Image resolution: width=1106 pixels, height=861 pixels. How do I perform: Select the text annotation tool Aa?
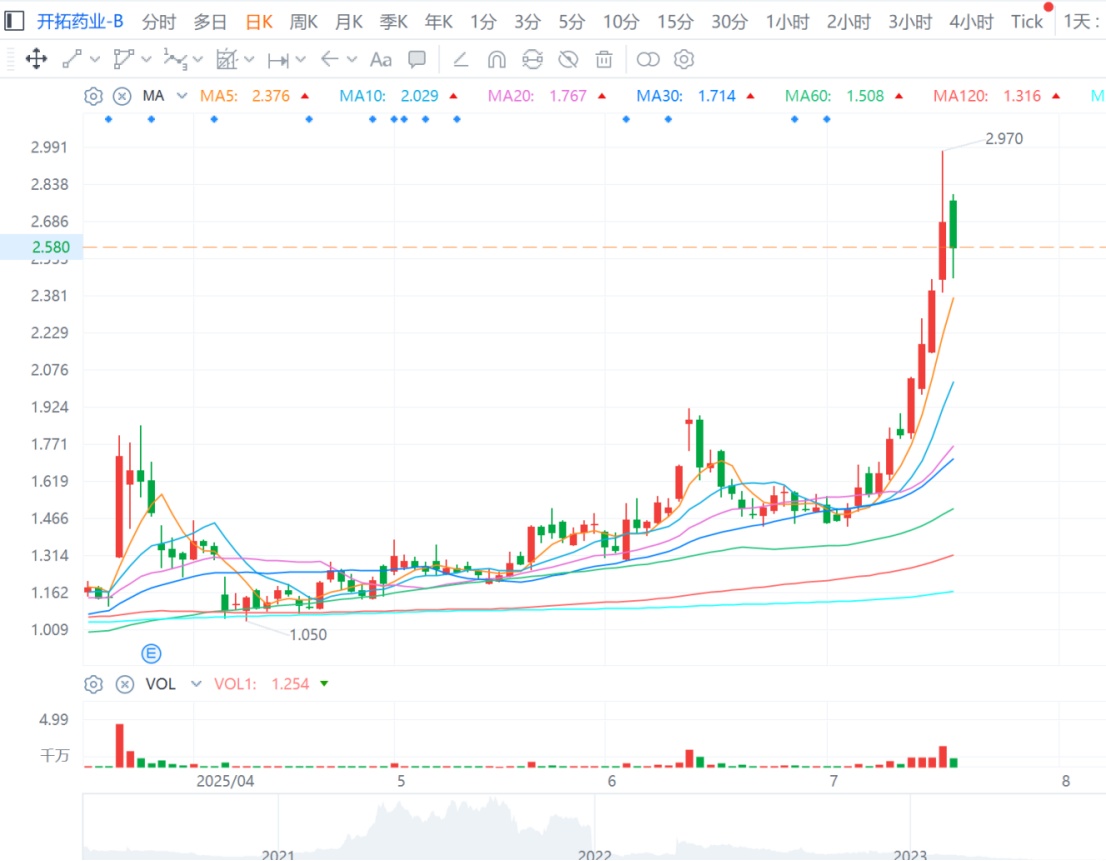pyautogui.click(x=380, y=60)
